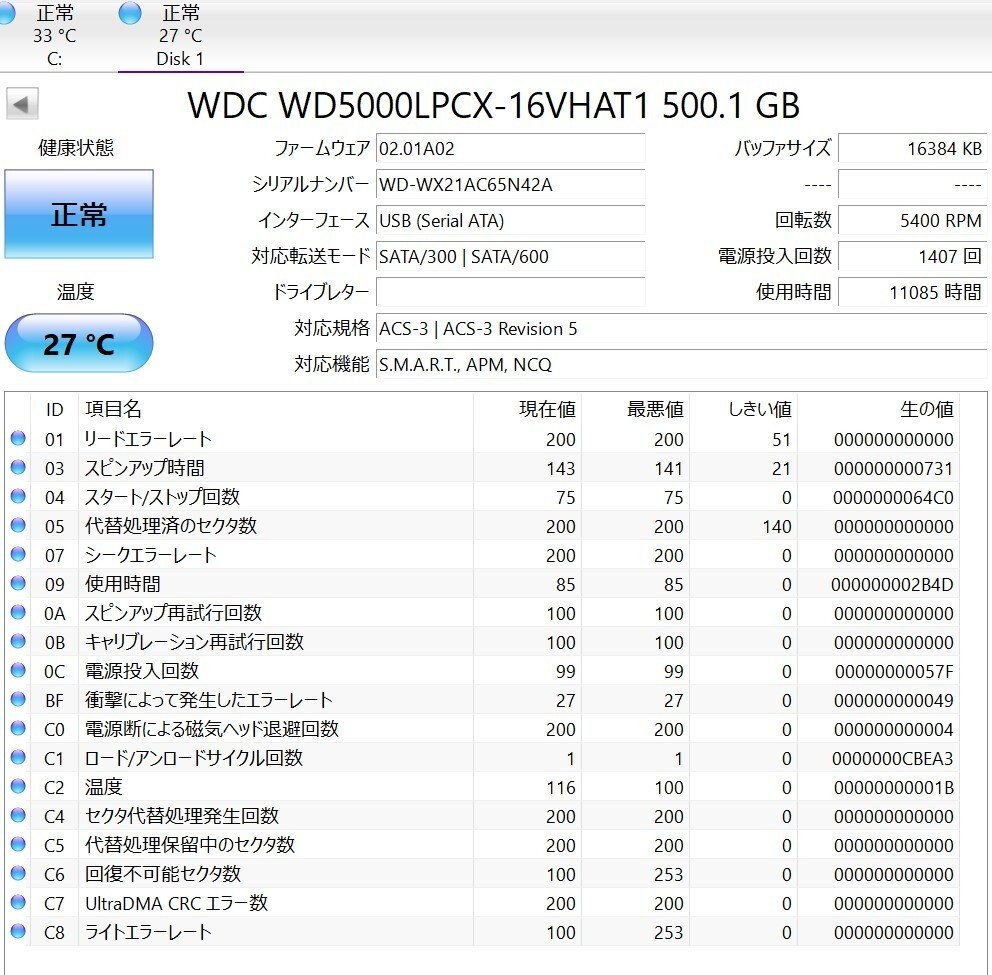992x975 pixels.
Task: Click the serial number field WD-WX21AC65N42A
Action: pyautogui.click(x=511, y=185)
